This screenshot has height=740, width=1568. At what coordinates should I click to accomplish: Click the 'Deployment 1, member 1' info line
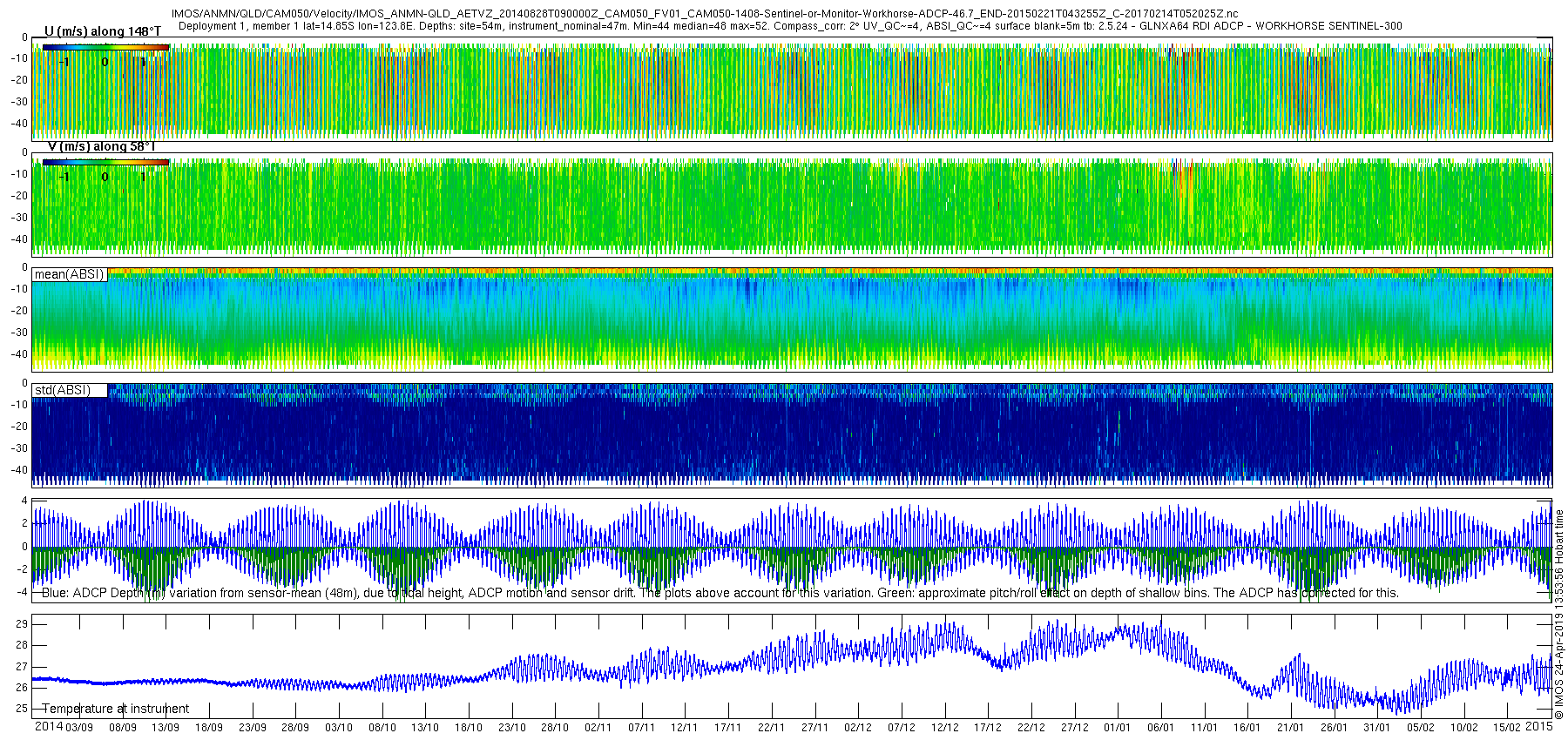tap(790, 26)
